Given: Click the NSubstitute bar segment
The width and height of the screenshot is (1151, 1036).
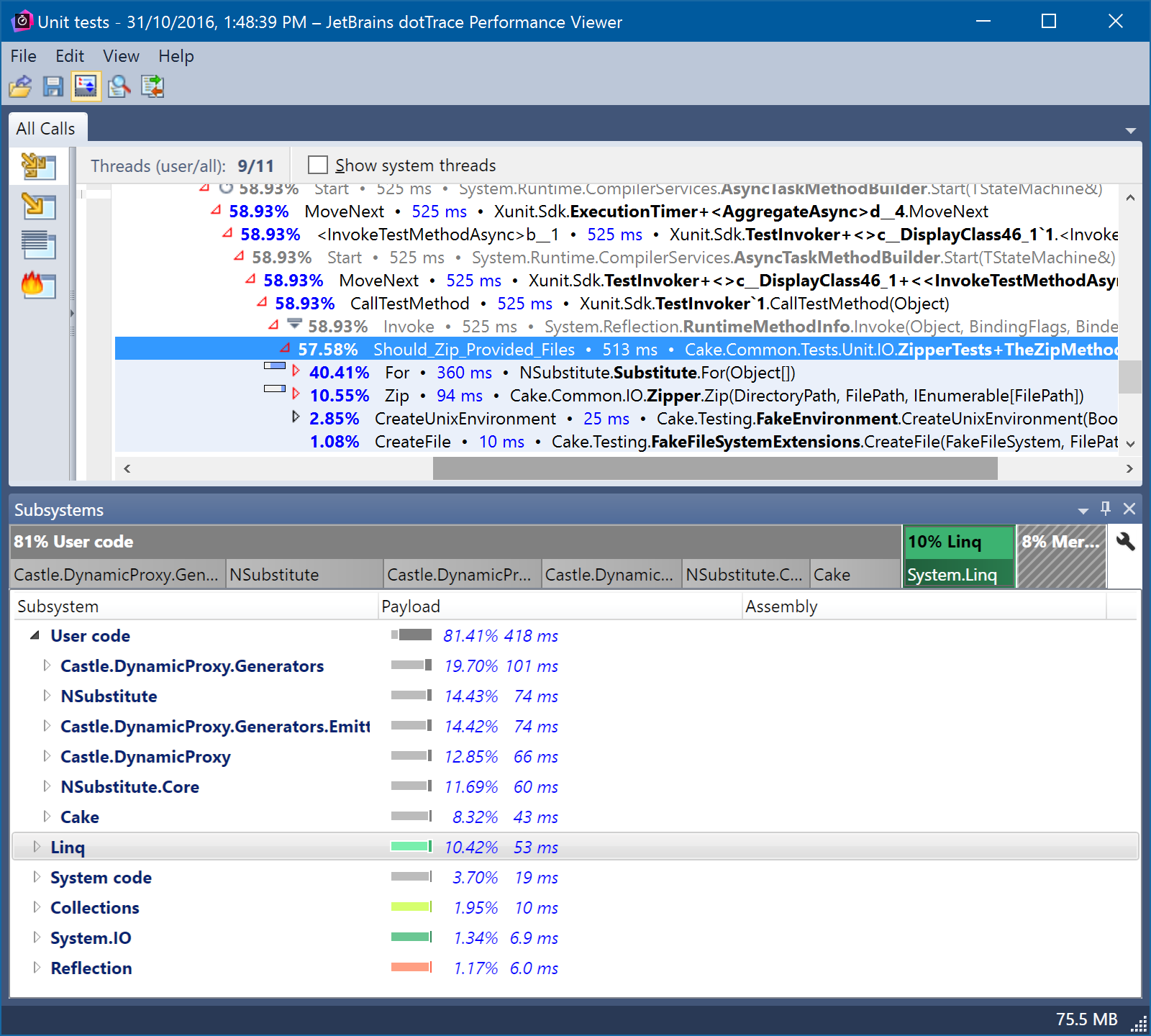Looking at the screenshot, I should pos(304,574).
